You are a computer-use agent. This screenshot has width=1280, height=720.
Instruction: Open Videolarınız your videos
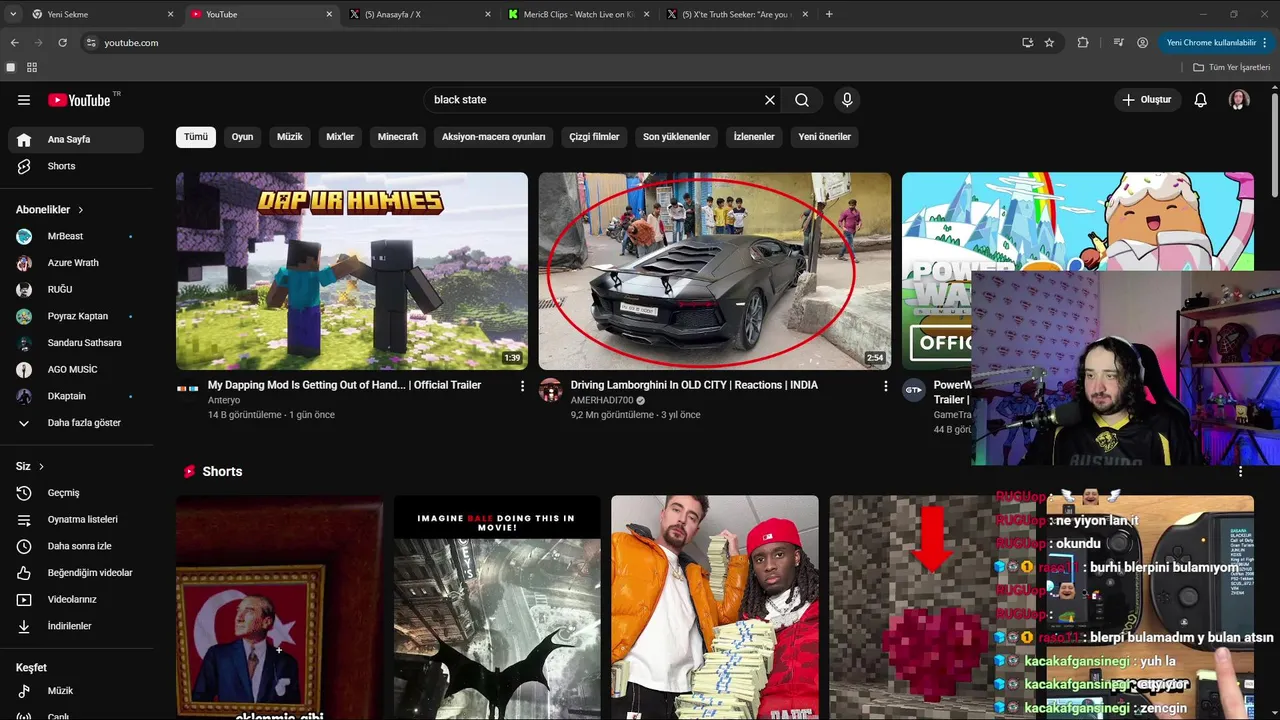coord(76,599)
